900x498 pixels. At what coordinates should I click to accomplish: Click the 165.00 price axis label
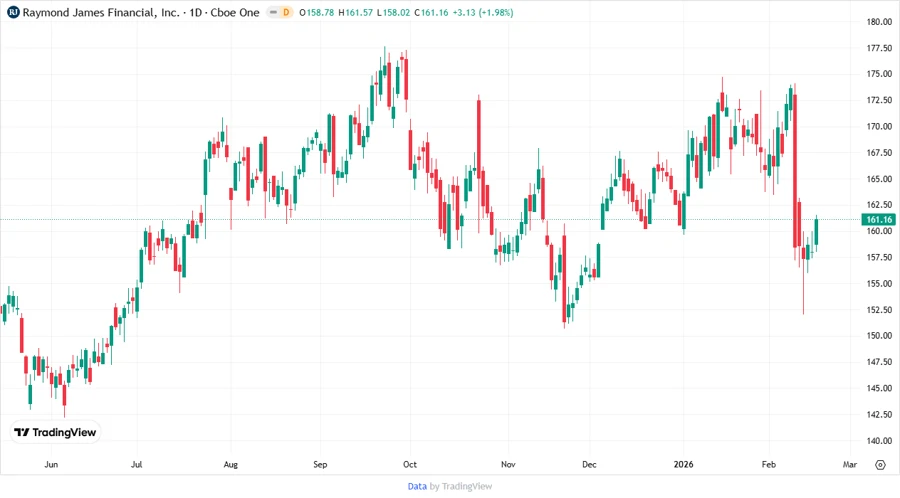pos(879,179)
